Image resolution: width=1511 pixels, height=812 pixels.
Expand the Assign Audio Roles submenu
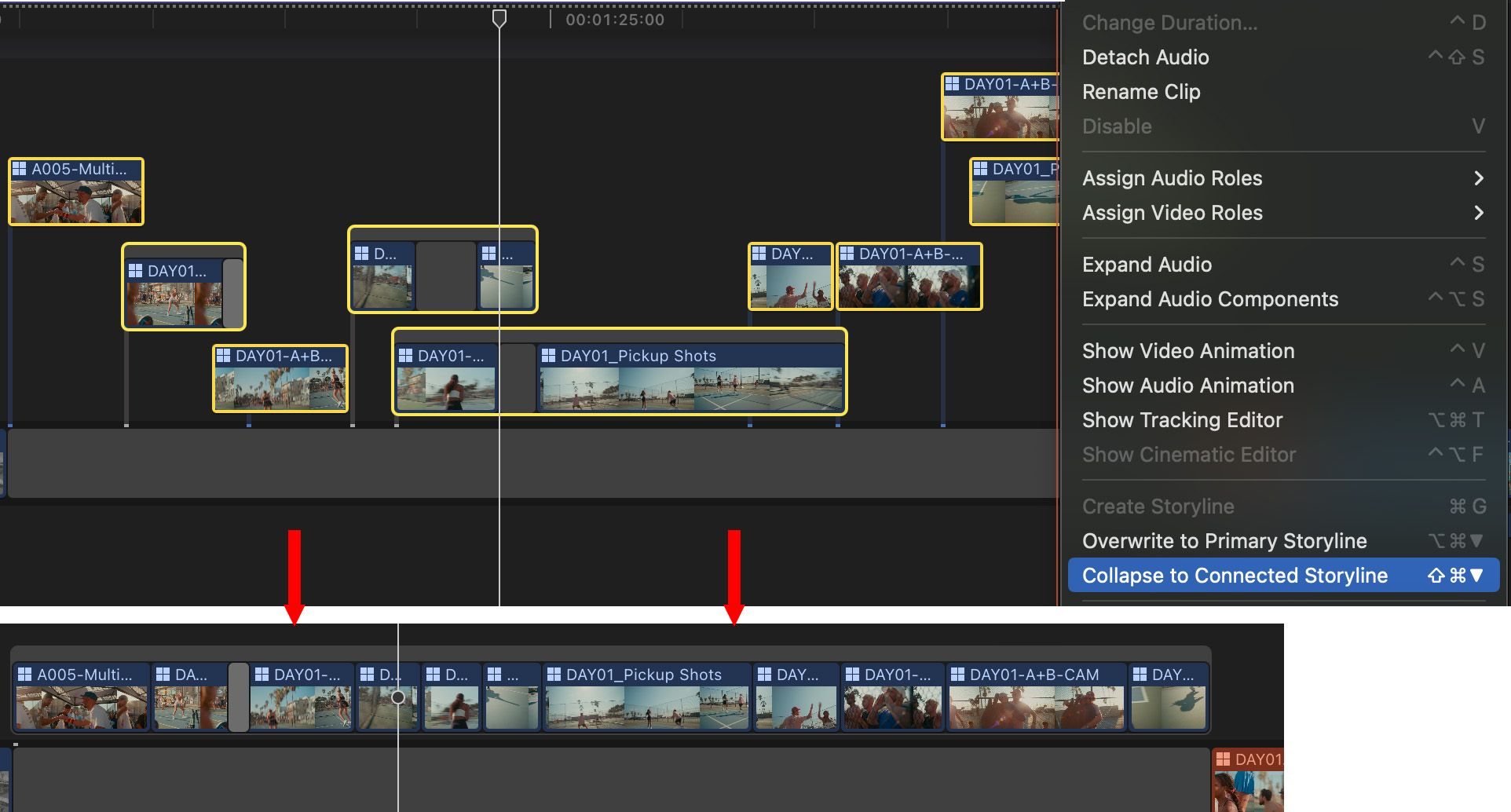(x=1478, y=178)
